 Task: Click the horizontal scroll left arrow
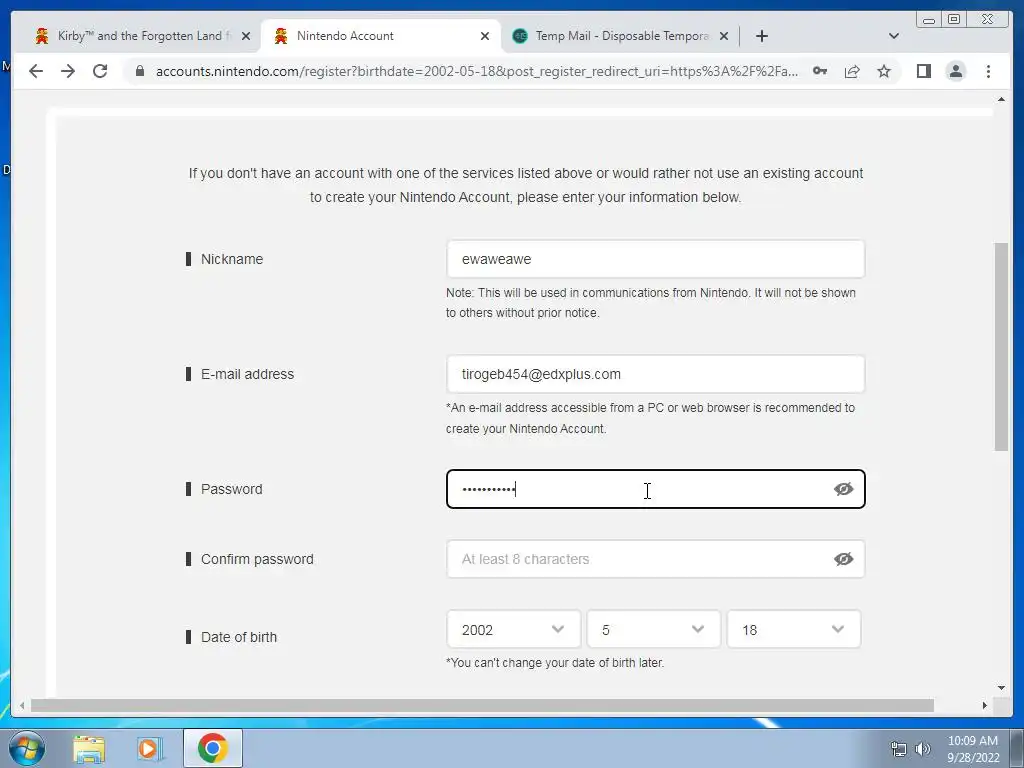[22, 705]
